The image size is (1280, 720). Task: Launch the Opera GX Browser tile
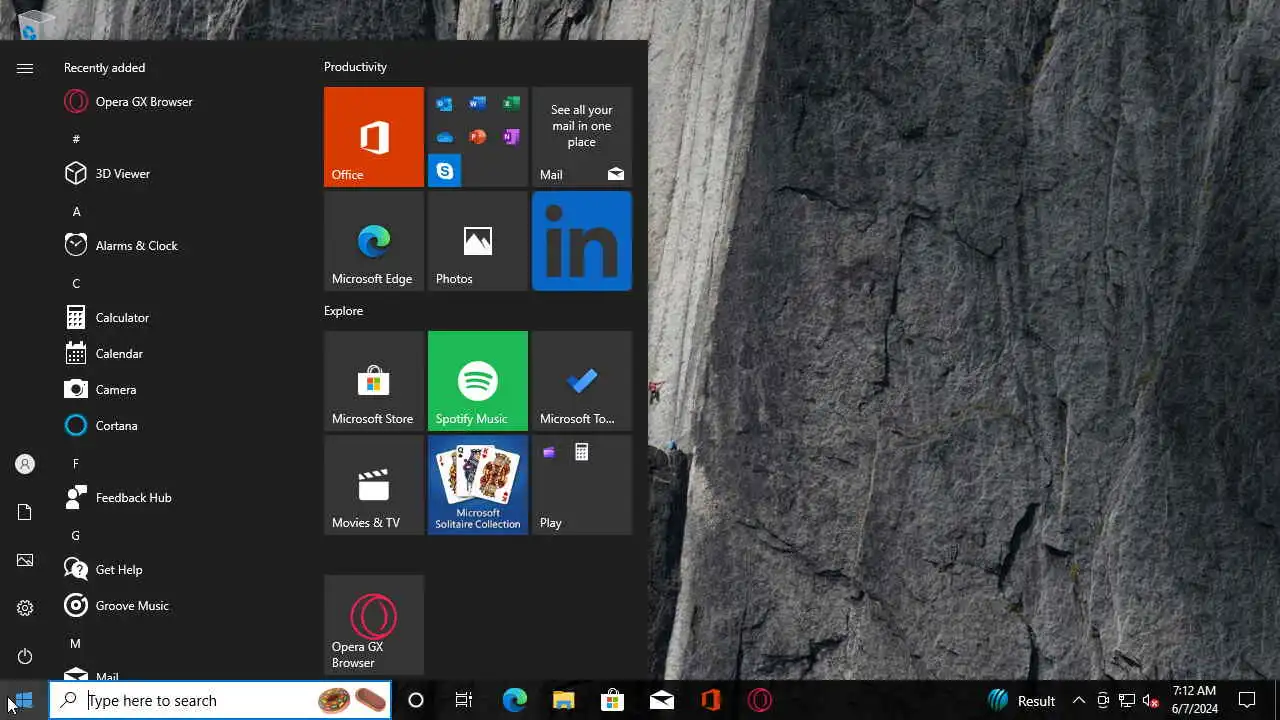[x=374, y=625]
